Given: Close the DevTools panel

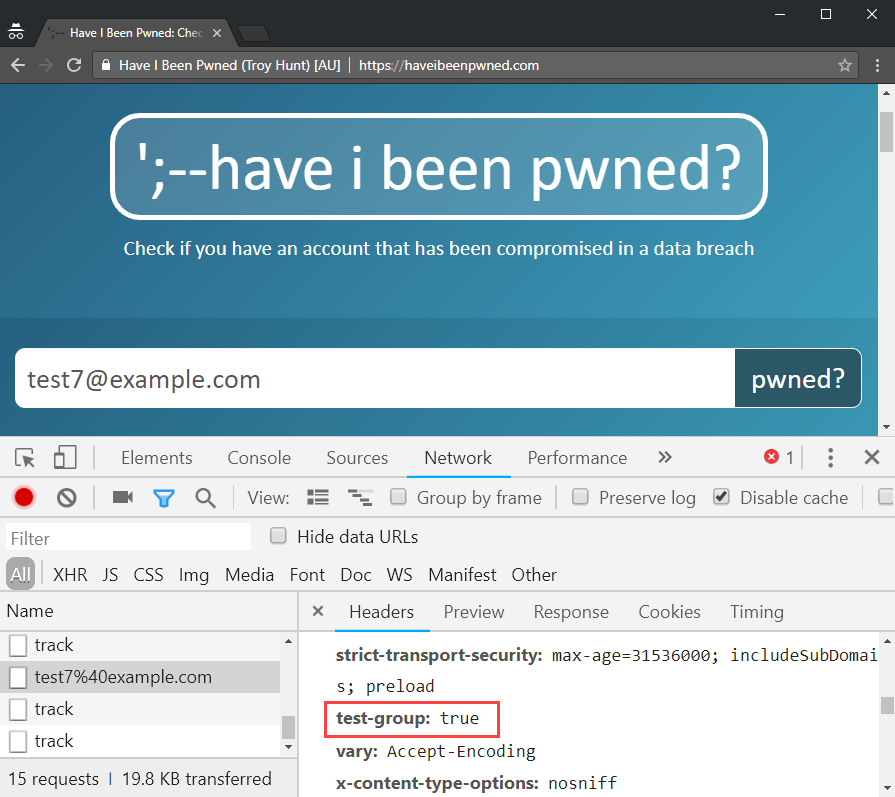Looking at the screenshot, I should (872, 457).
